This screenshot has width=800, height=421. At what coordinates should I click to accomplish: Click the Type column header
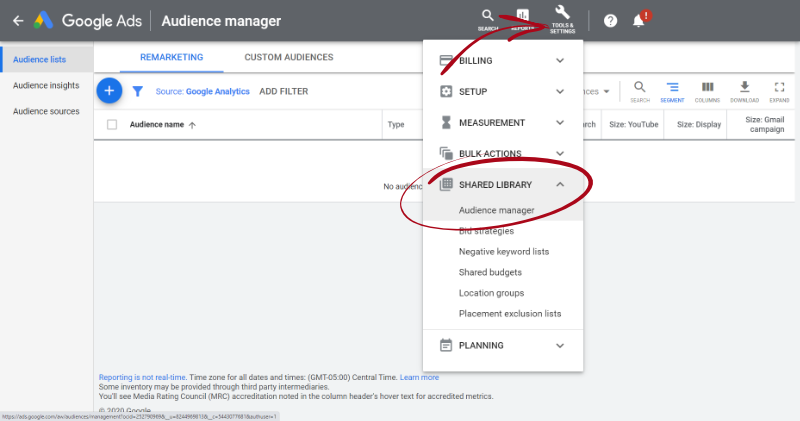(396, 125)
